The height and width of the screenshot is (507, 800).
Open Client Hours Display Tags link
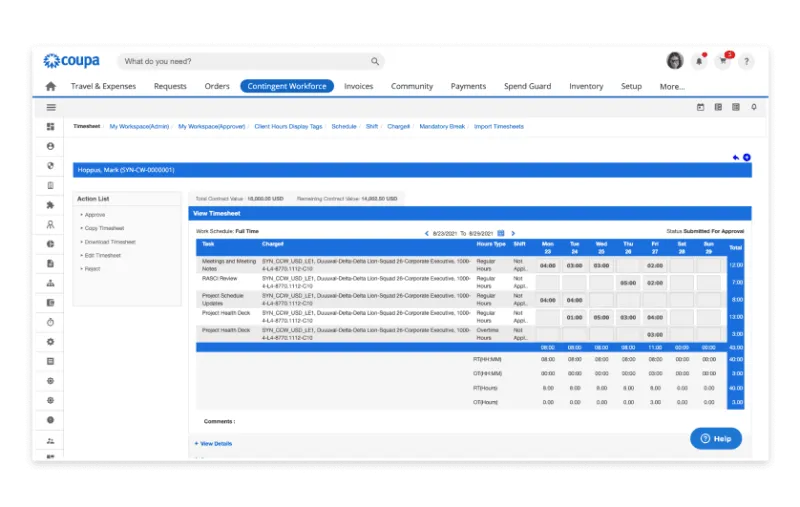[288, 126]
